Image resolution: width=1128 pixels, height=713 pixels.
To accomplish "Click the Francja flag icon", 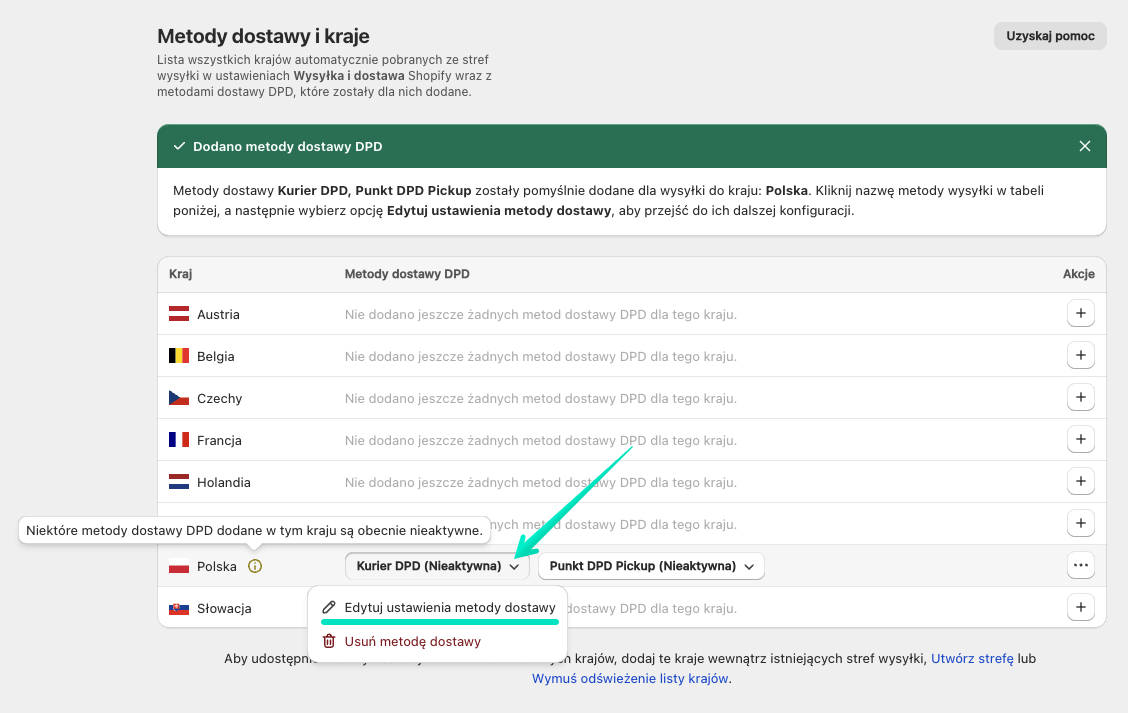I will [x=178, y=440].
